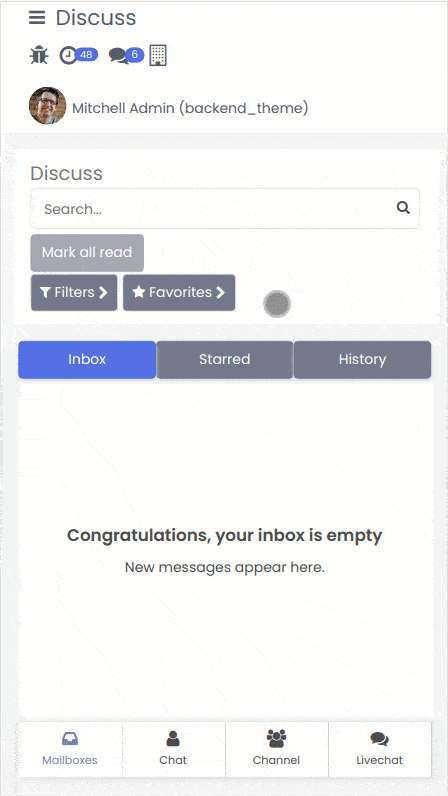Screen dimensions: 448x796
Task: Click the search magnifier icon
Action: (x=403, y=208)
